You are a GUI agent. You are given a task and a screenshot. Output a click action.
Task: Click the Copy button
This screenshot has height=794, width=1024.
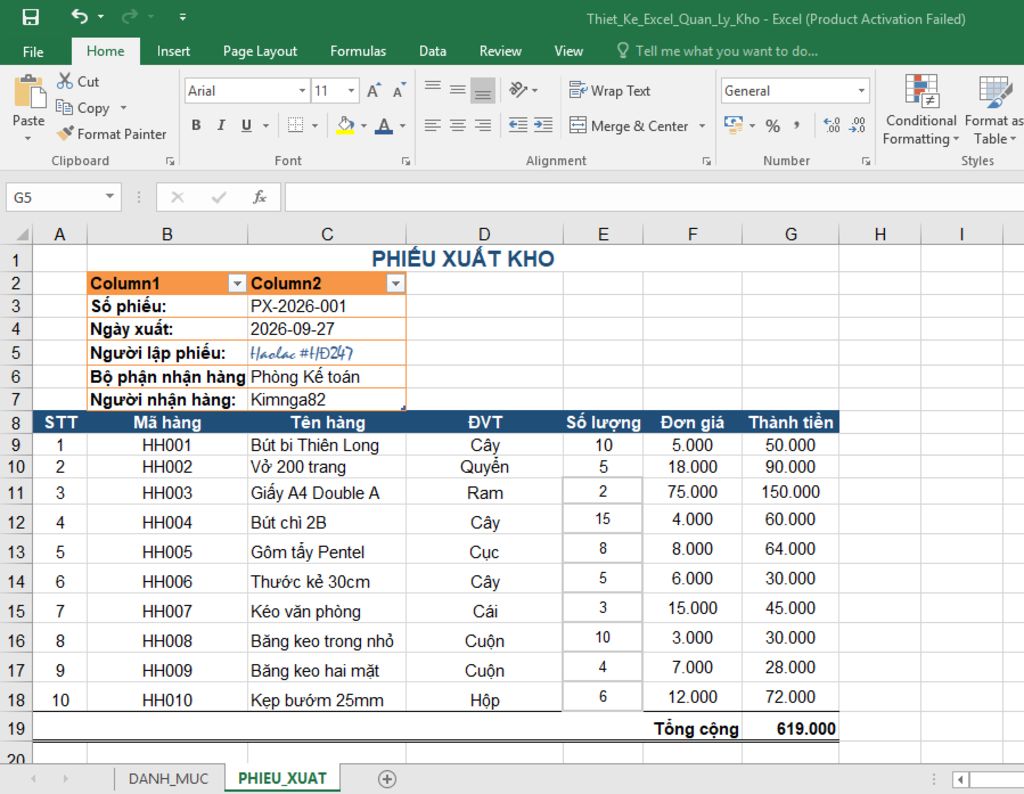[82, 108]
